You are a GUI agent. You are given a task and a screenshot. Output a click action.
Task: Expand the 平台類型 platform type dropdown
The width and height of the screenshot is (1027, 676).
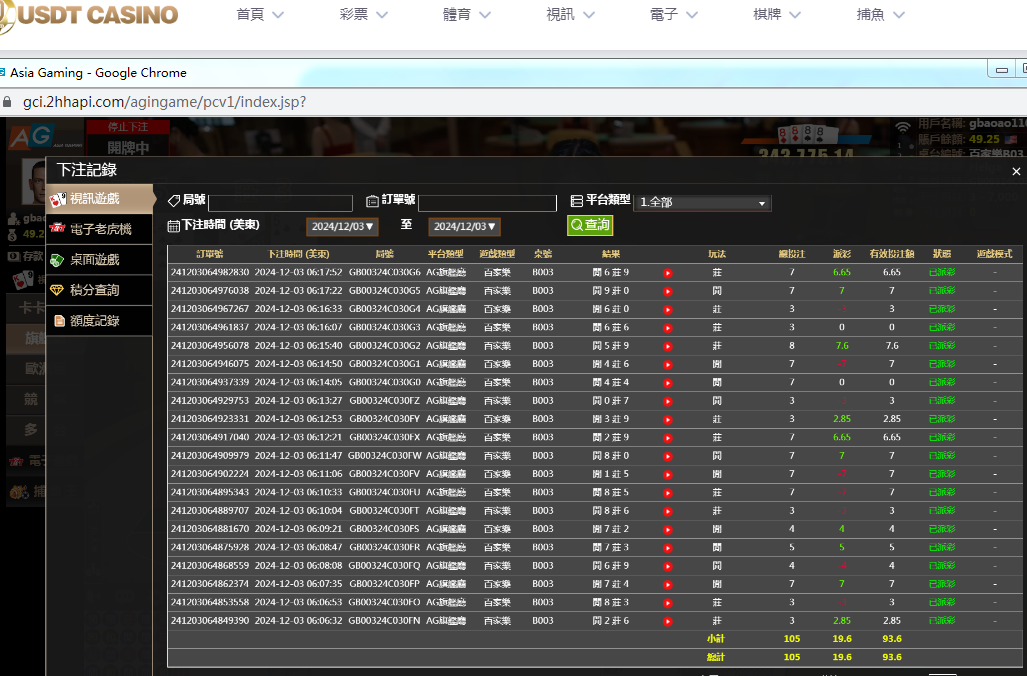click(704, 203)
